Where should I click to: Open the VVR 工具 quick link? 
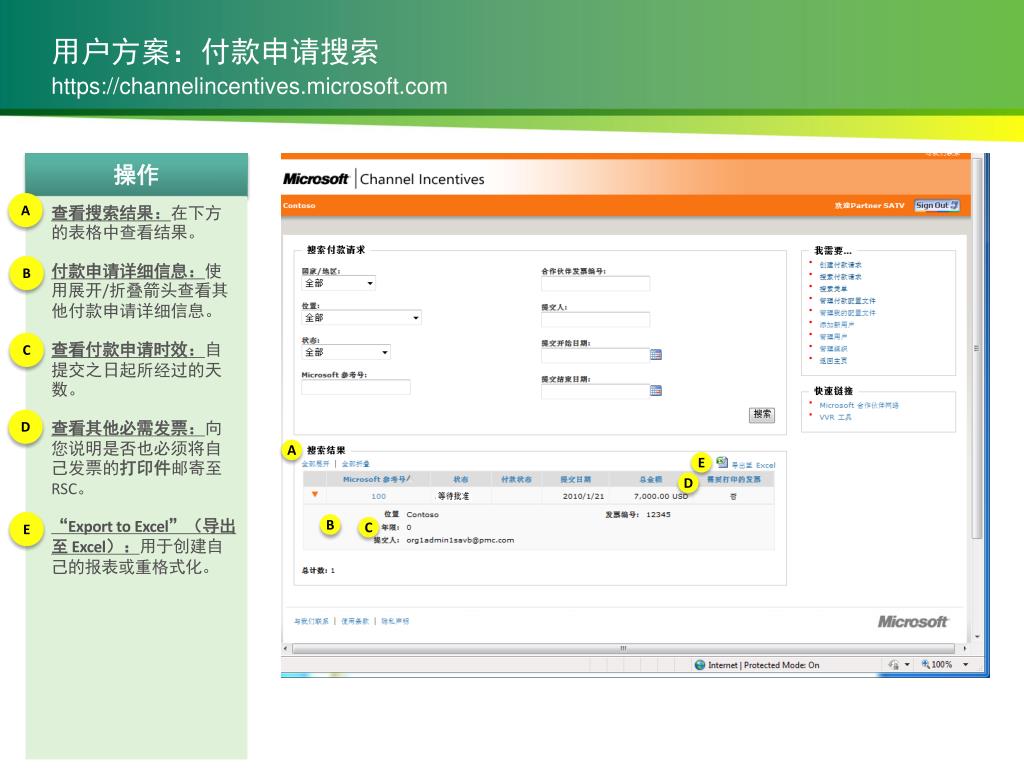pyautogui.click(x=835, y=417)
